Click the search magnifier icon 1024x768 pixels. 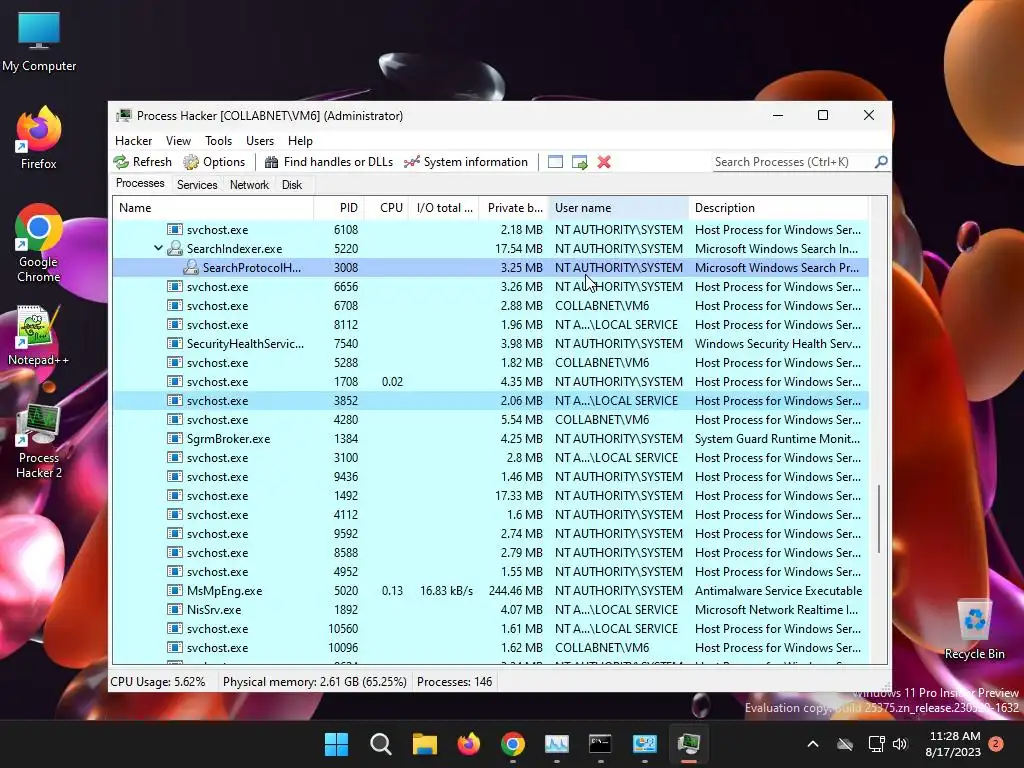click(x=881, y=161)
